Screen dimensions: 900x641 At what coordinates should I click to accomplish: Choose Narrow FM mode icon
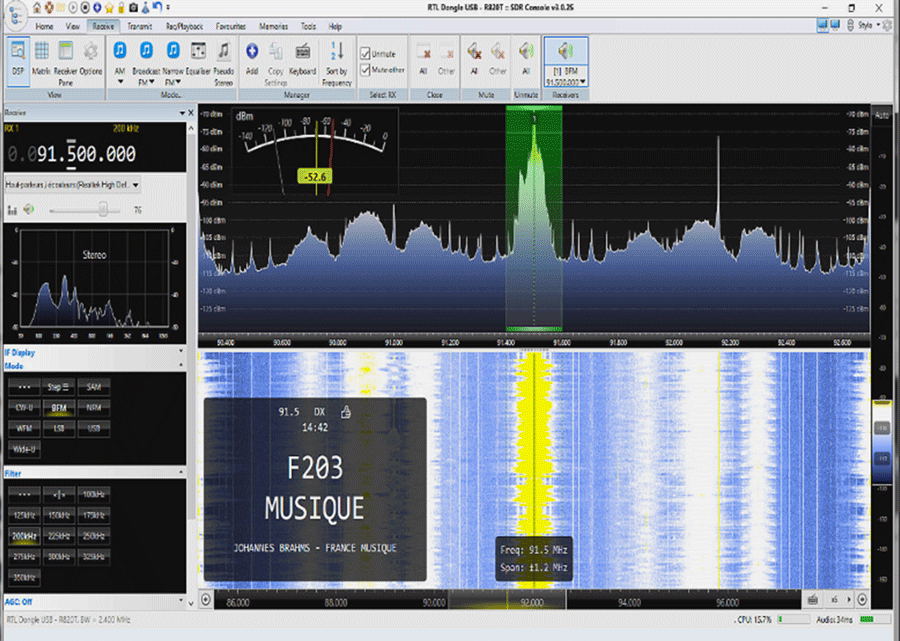coord(172,51)
